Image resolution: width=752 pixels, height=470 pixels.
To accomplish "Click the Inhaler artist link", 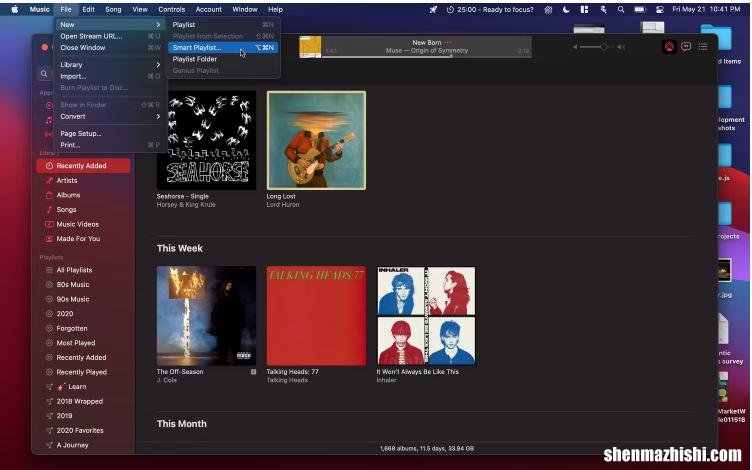I will (x=387, y=380).
